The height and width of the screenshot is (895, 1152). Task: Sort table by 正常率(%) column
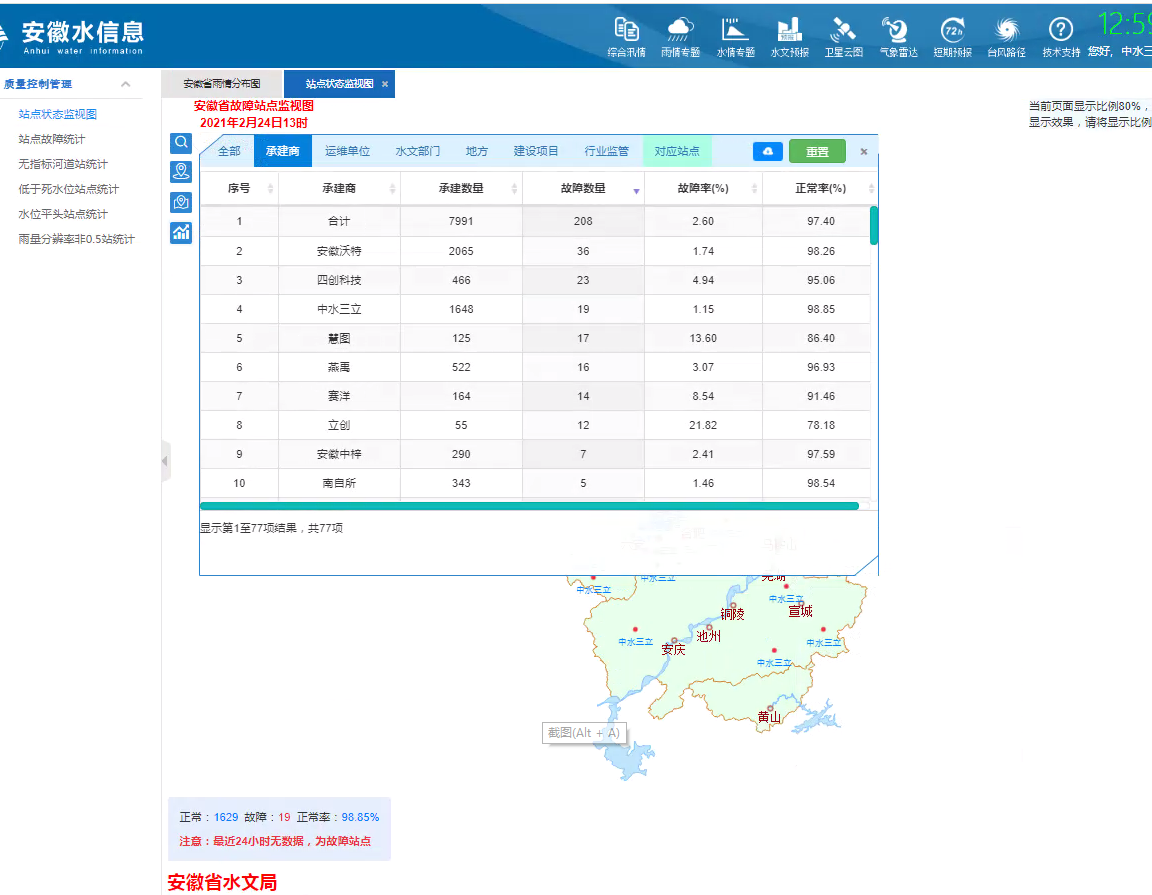coord(820,188)
